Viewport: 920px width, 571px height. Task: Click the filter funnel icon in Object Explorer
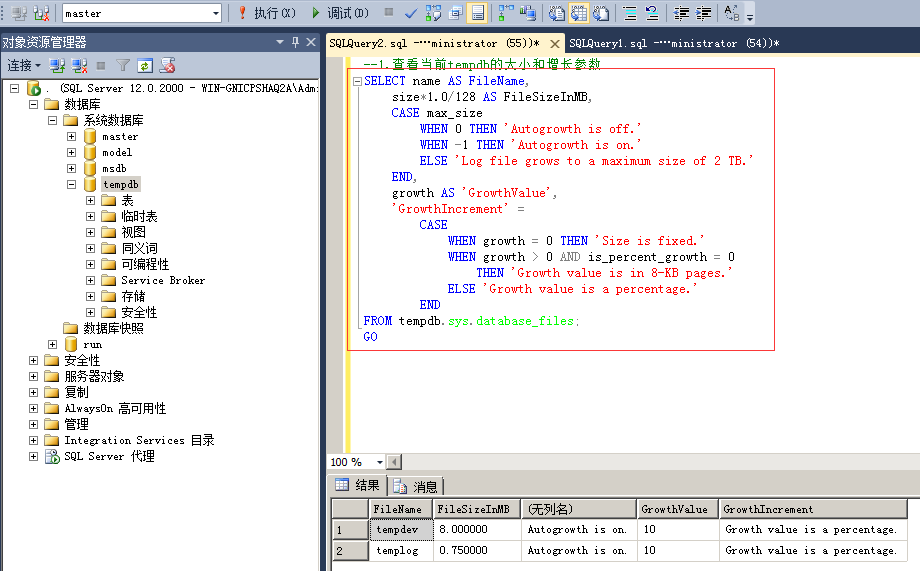[x=122, y=65]
